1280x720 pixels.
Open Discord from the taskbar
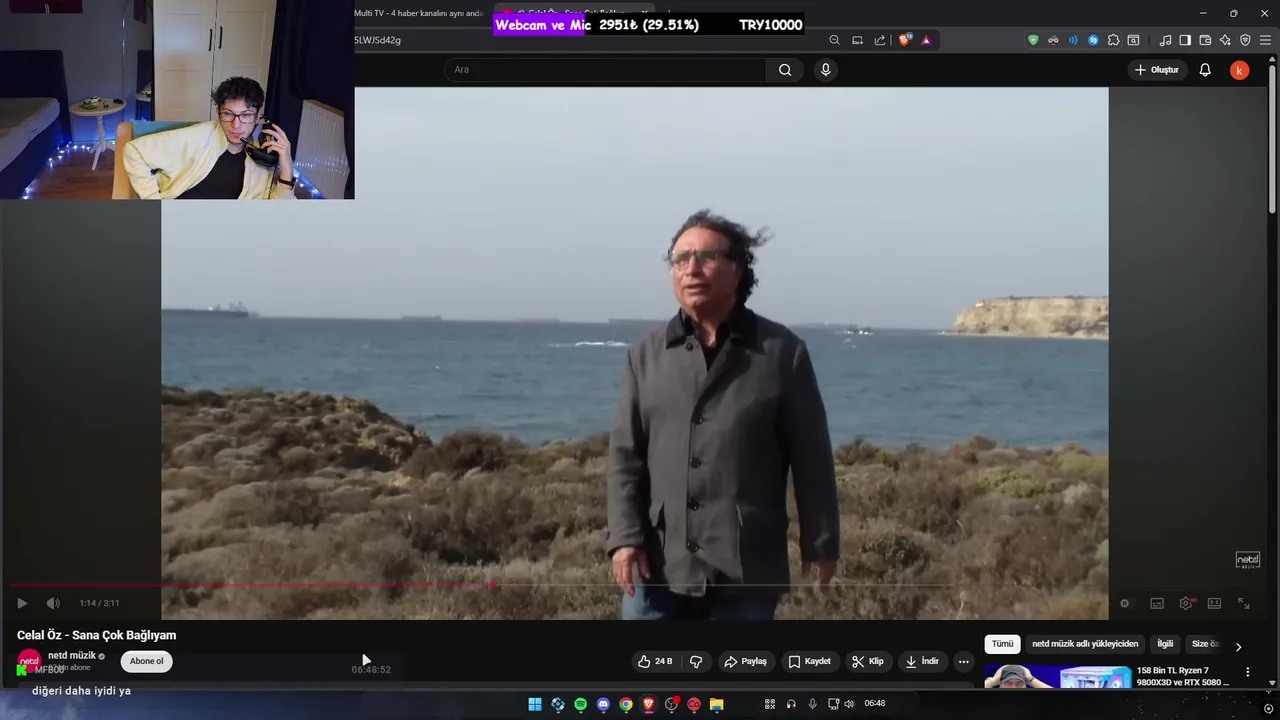(x=603, y=704)
